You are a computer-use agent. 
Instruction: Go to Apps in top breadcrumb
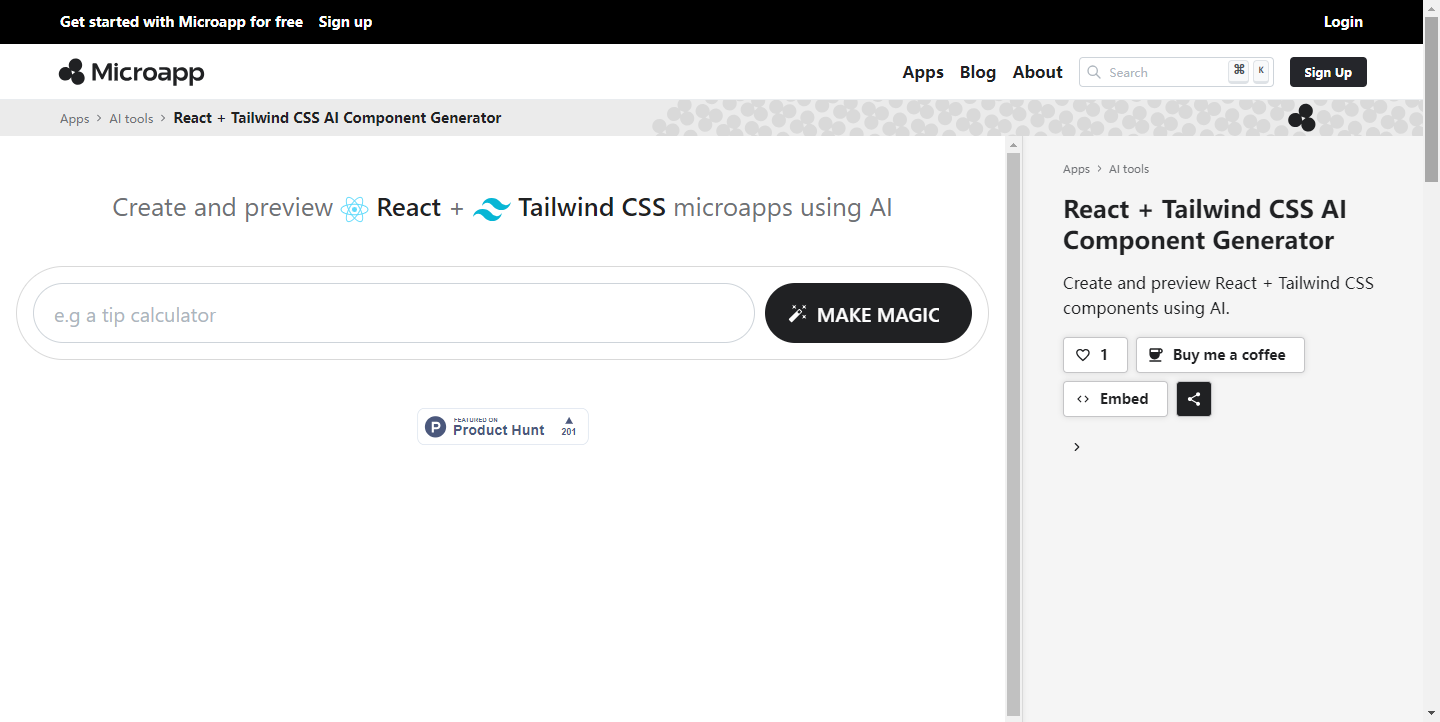tap(75, 118)
